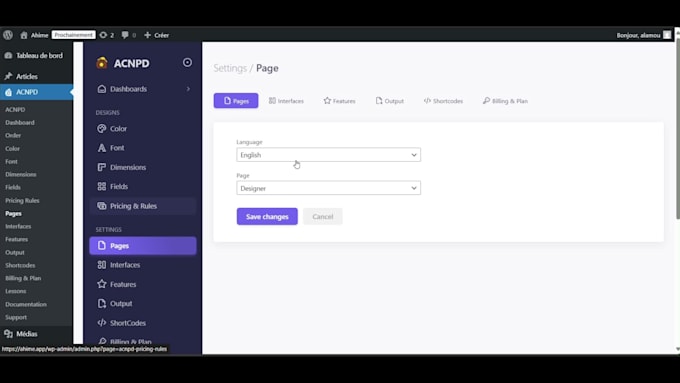Screen dimensions: 680x383
Task: Click the Cancel button
Action: point(323,216)
